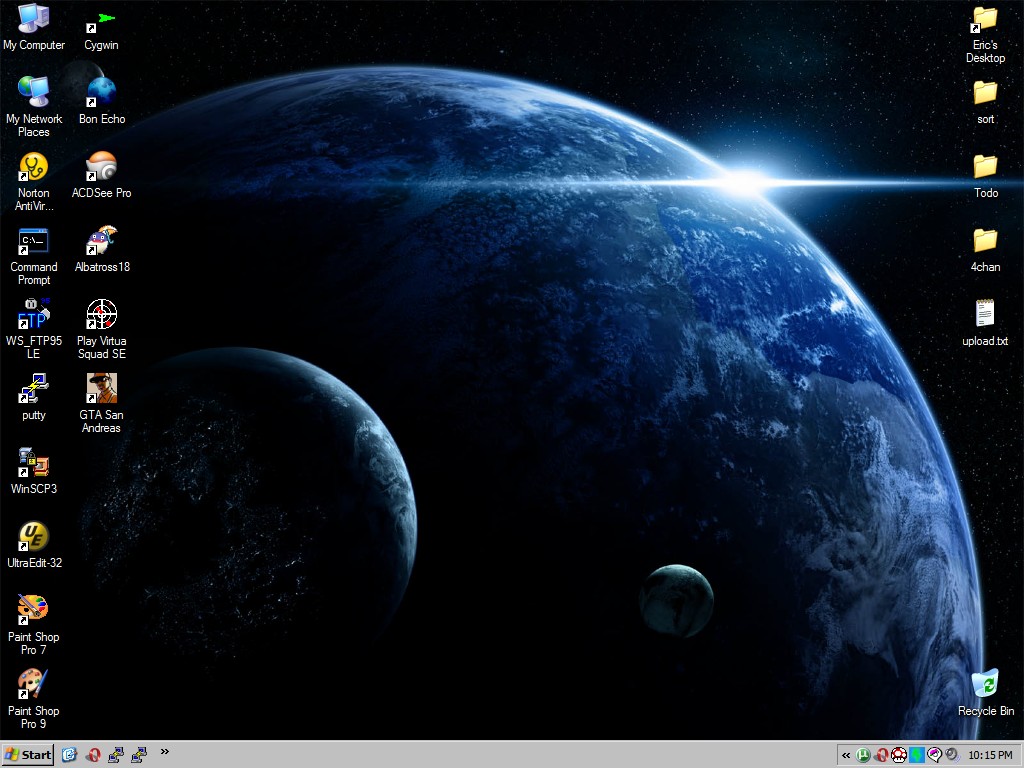Select the Paint Shop Pro 7 shortcut
Image resolution: width=1024 pixels, height=768 pixels.
[33, 625]
